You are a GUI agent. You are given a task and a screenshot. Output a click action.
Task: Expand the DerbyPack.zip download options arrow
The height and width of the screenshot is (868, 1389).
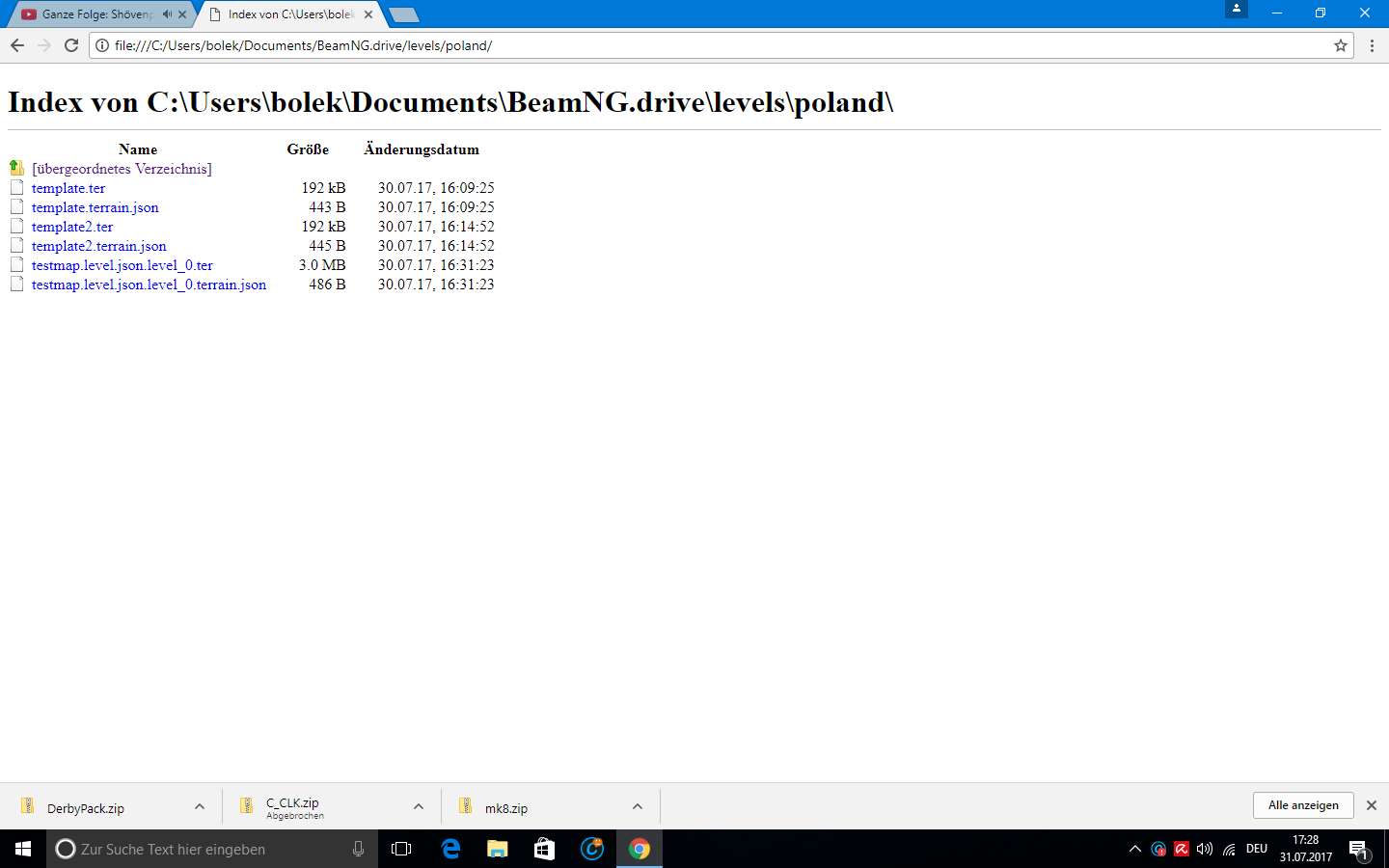click(x=200, y=806)
